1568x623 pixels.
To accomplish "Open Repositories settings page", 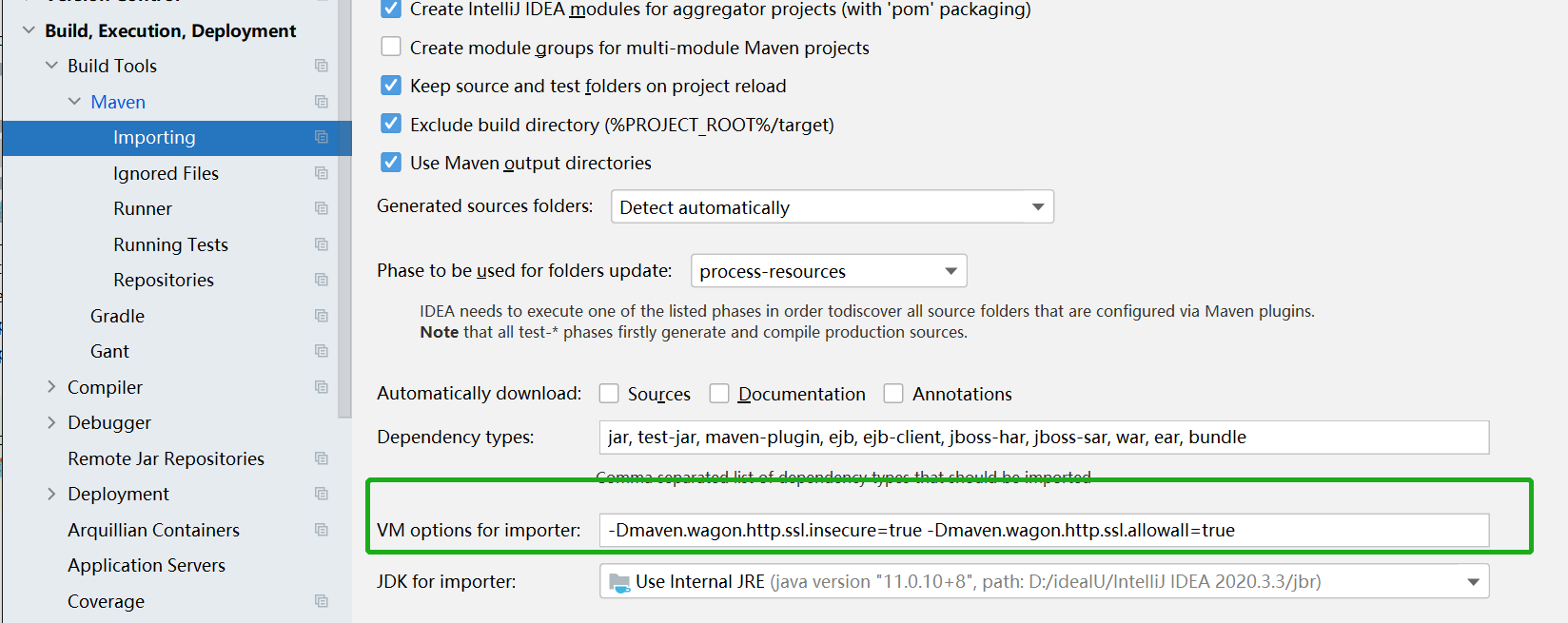I will [x=164, y=280].
